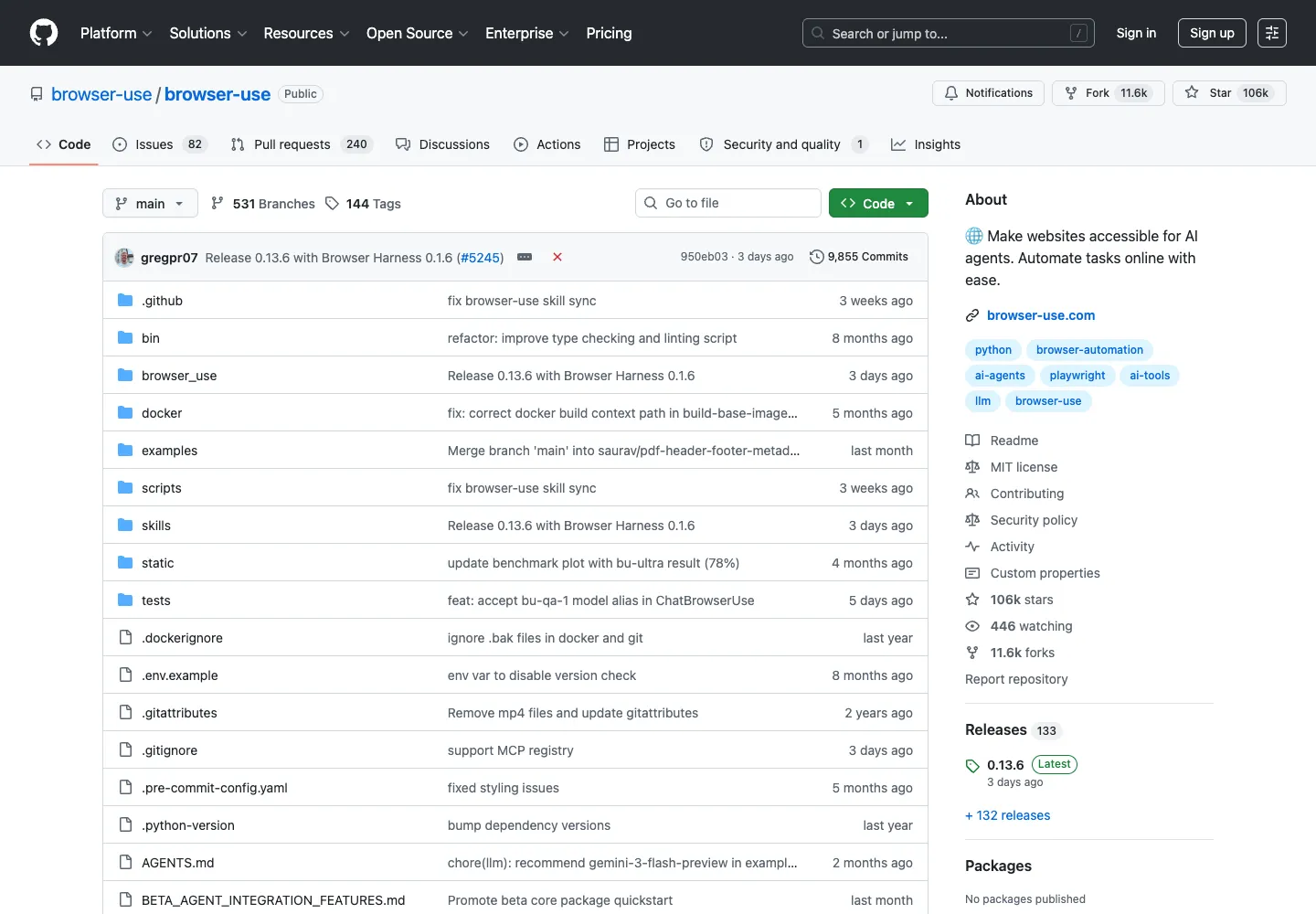The height and width of the screenshot is (914, 1316).
Task: Click the python topic tag
Action: pos(993,350)
